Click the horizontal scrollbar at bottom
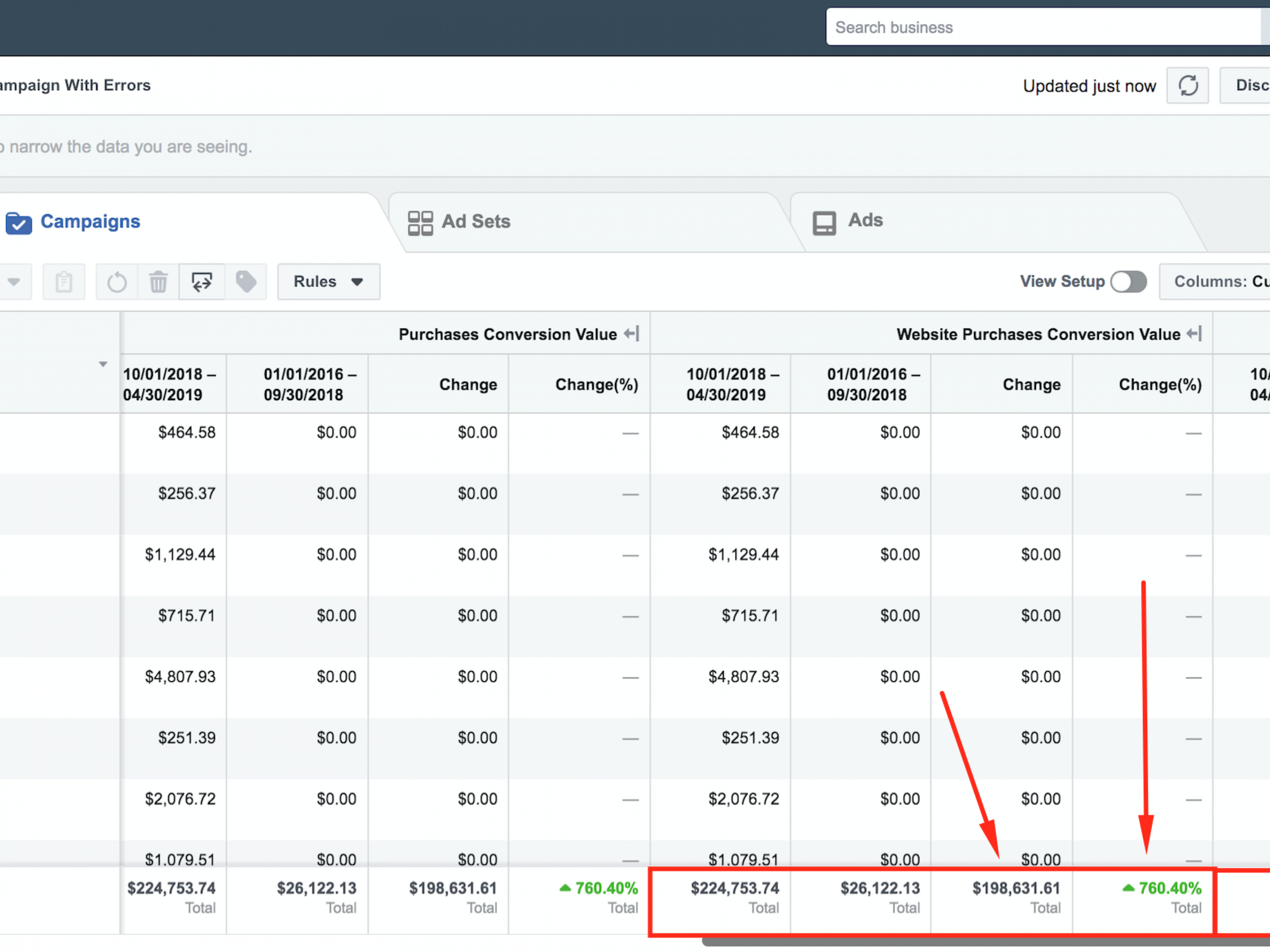 coord(976,942)
